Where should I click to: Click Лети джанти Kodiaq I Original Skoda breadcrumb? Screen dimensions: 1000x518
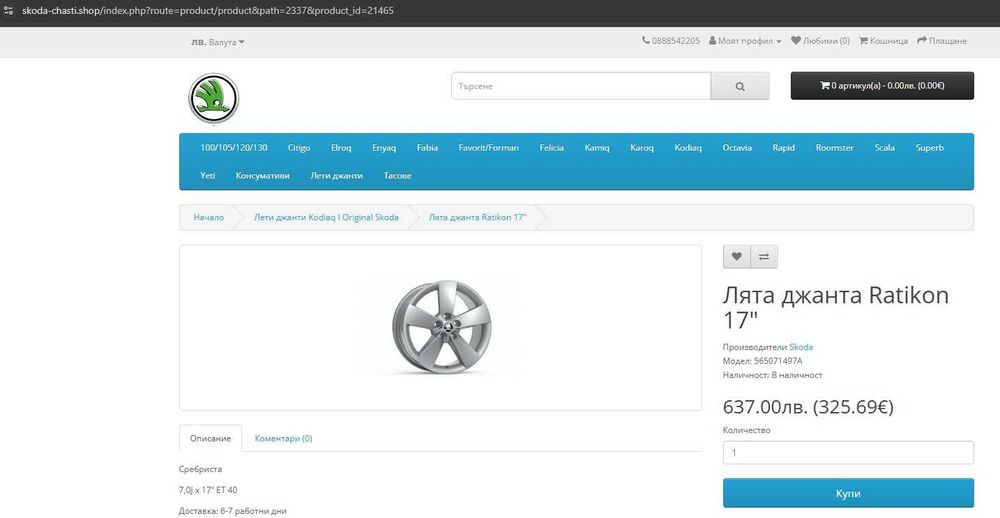327,218
